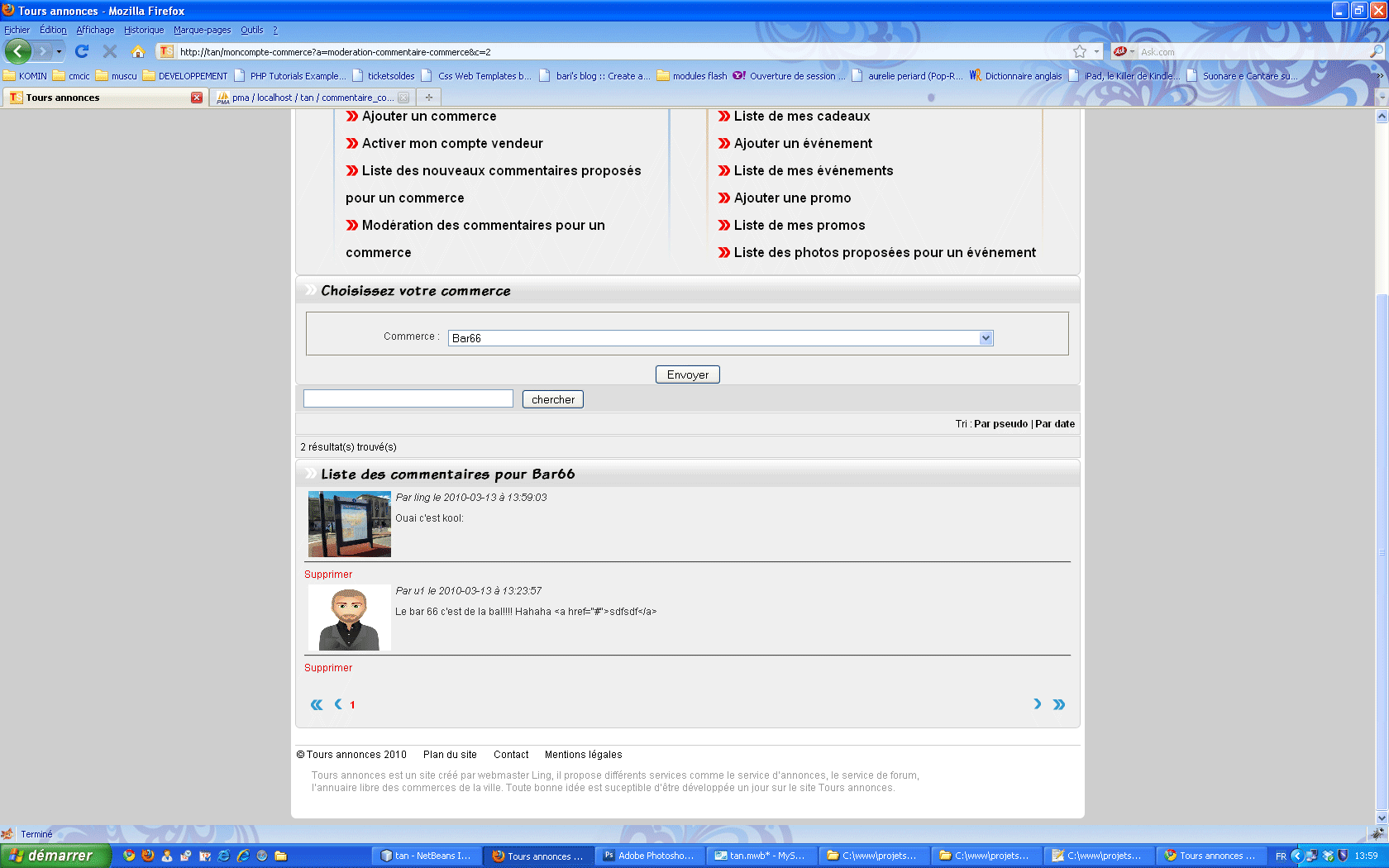
Task: Open the DEVELOPPEMENT bookmark folder
Action: pos(185,75)
